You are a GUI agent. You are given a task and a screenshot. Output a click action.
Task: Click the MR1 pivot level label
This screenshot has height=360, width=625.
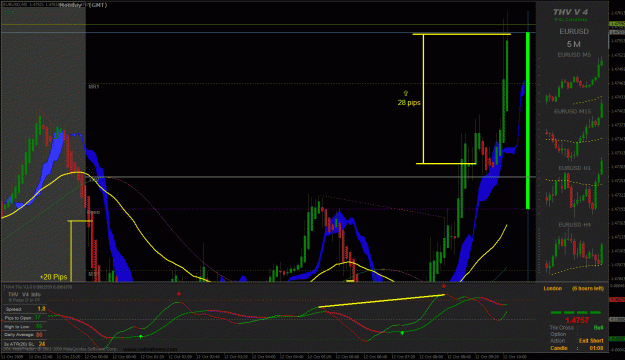click(x=94, y=87)
